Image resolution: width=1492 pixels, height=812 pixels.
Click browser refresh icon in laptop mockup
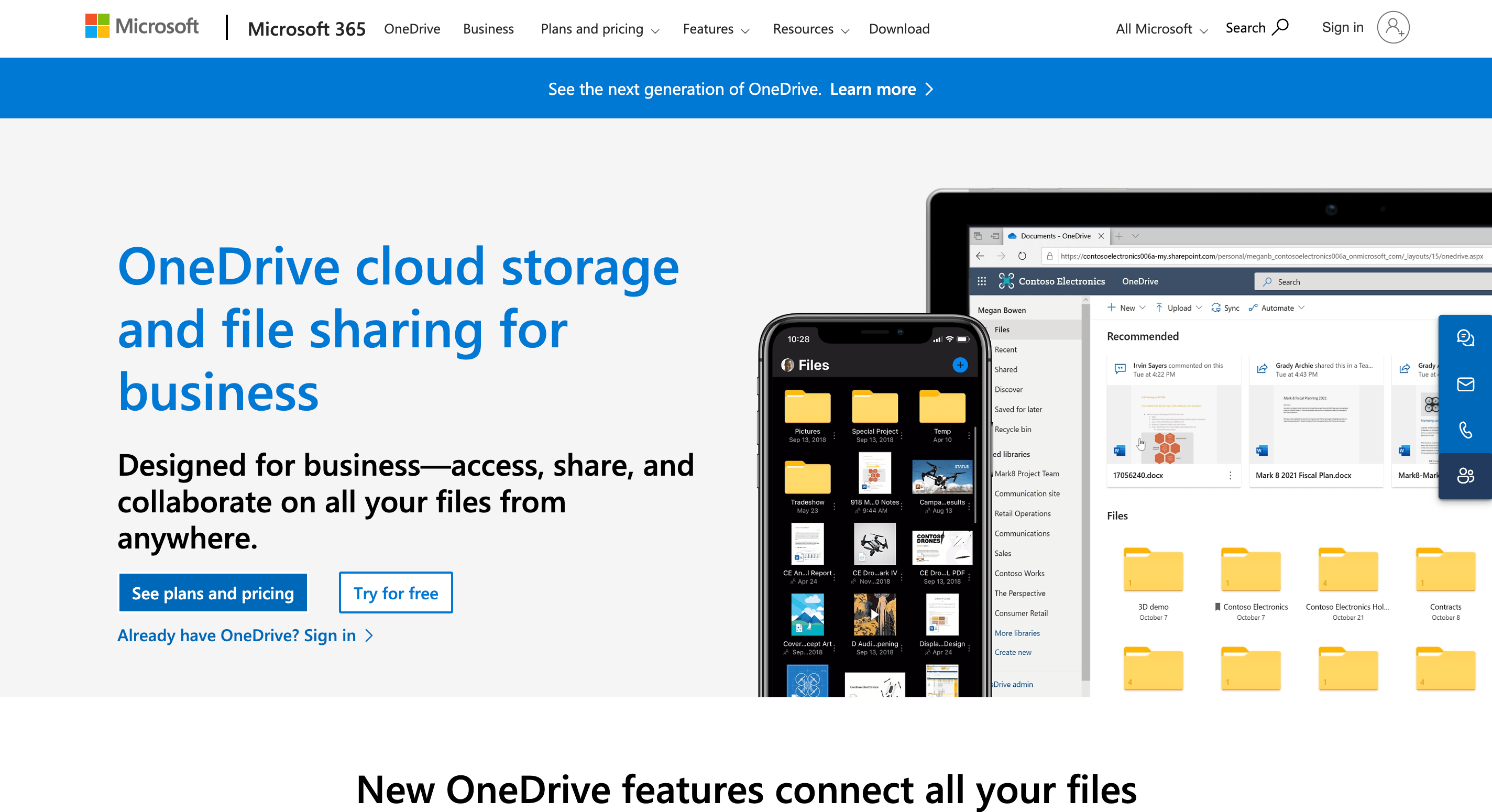click(1022, 256)
